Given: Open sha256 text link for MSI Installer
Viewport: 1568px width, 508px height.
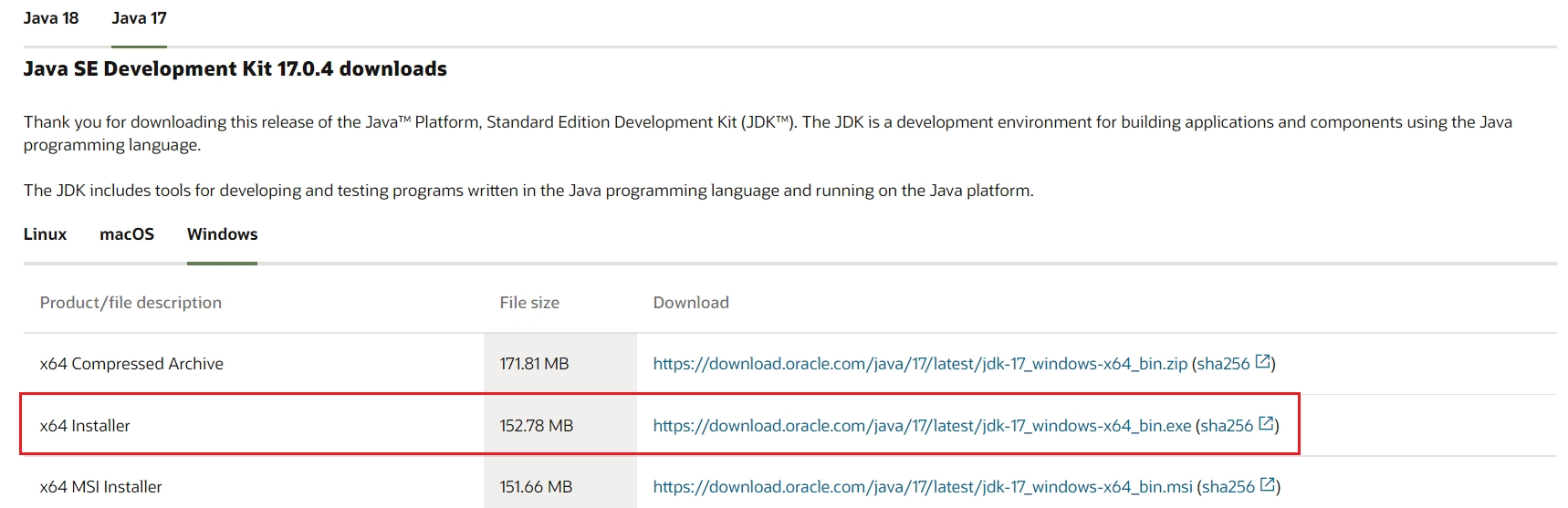Looking at the screenshot, I should coord(1228,487).
